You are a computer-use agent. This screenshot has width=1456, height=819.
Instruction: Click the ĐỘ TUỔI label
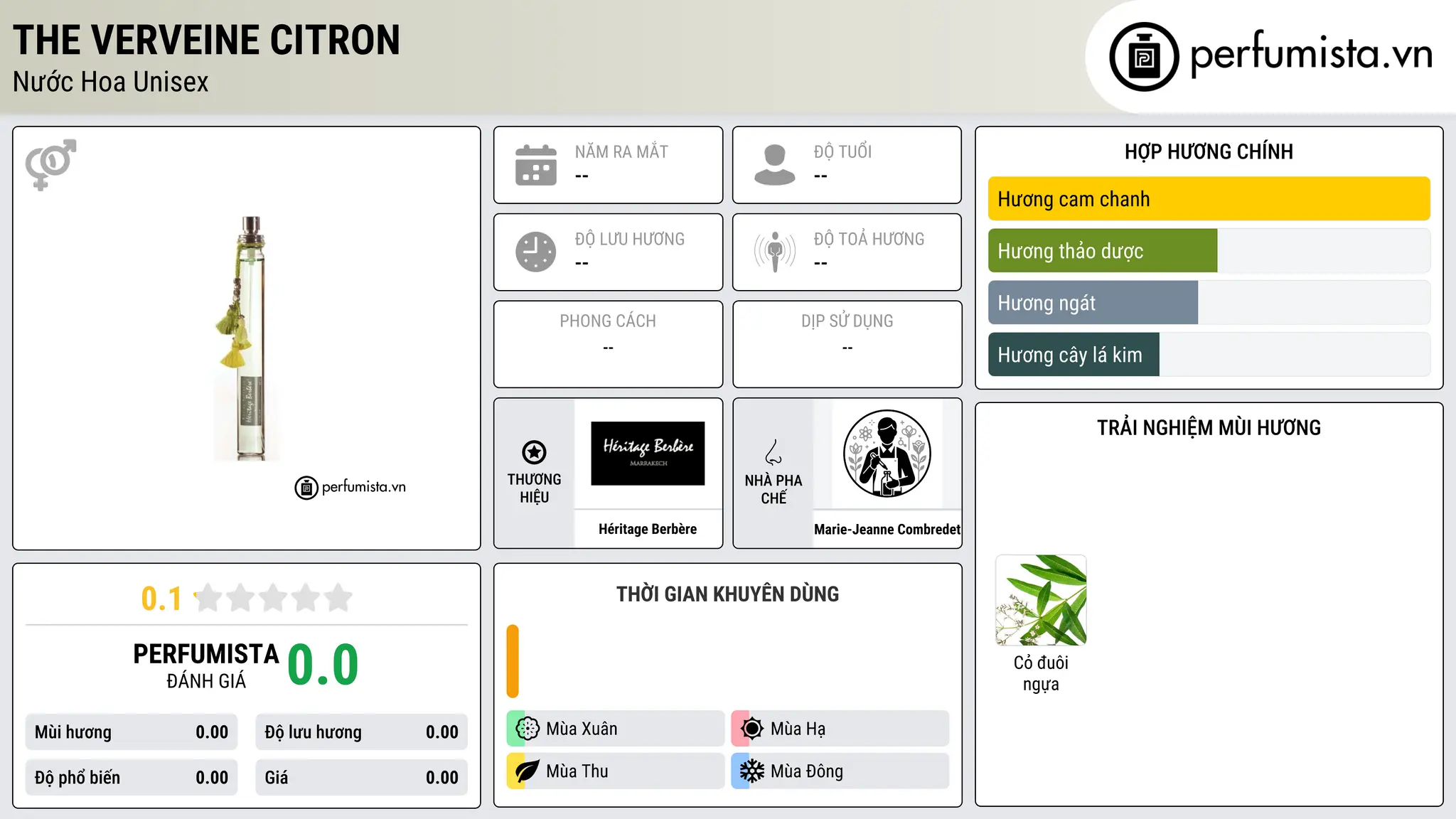click(842, 151)
